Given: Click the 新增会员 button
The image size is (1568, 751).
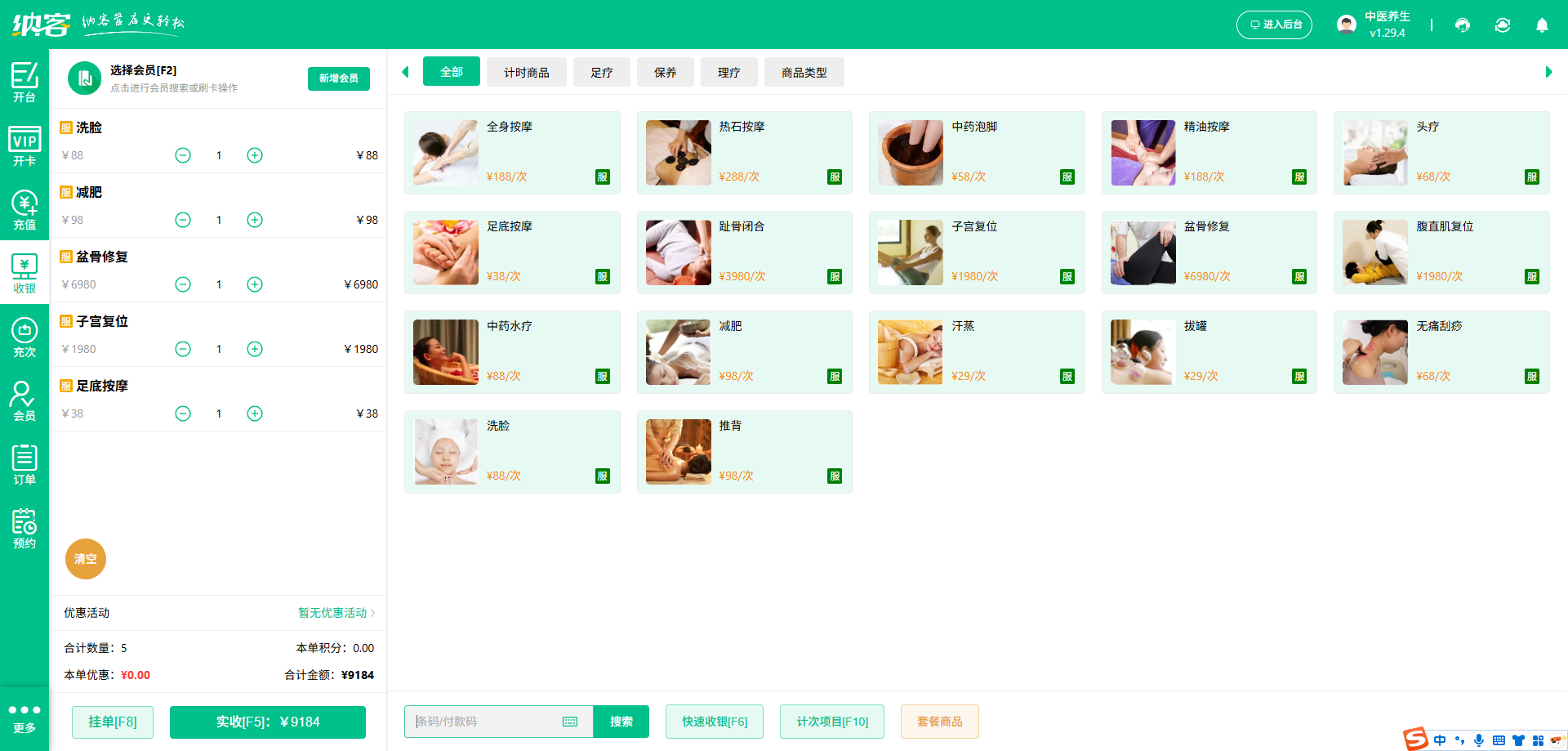Looking at the screenshot, I should (339, 78).
